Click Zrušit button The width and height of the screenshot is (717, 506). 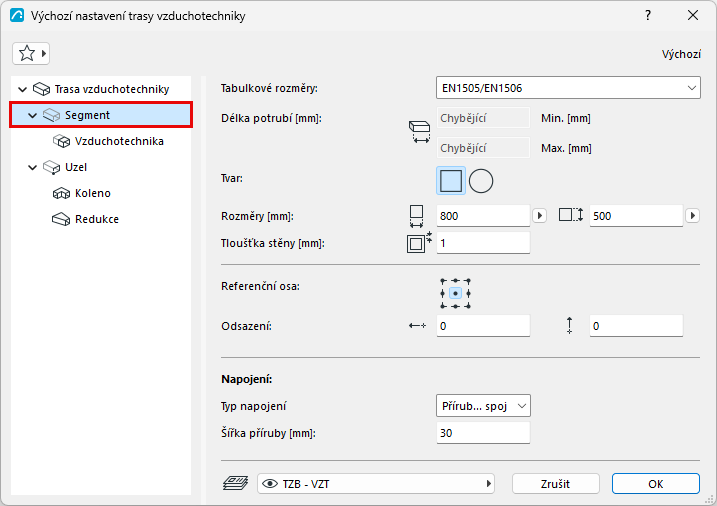point(556,484)
